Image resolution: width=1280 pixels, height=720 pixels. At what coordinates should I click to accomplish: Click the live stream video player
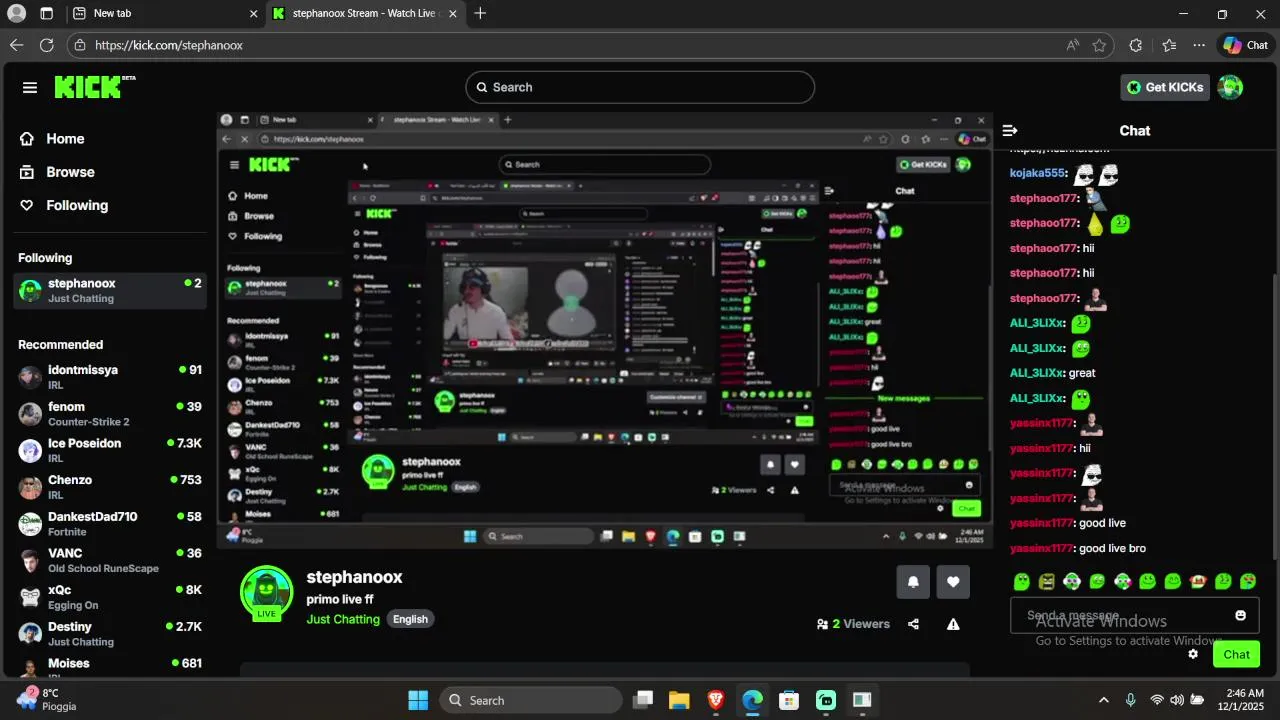pyautogui.click(x=604, y=329)
